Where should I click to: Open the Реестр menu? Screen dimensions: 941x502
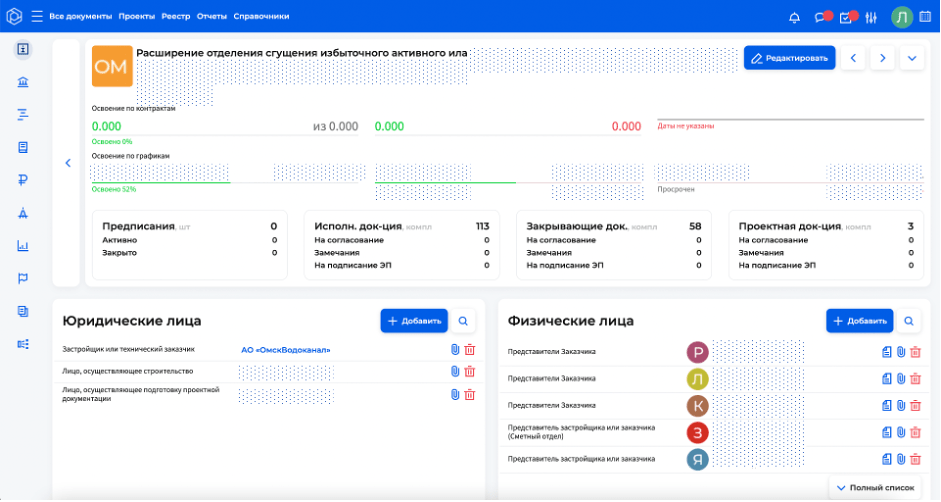point(175,17)
